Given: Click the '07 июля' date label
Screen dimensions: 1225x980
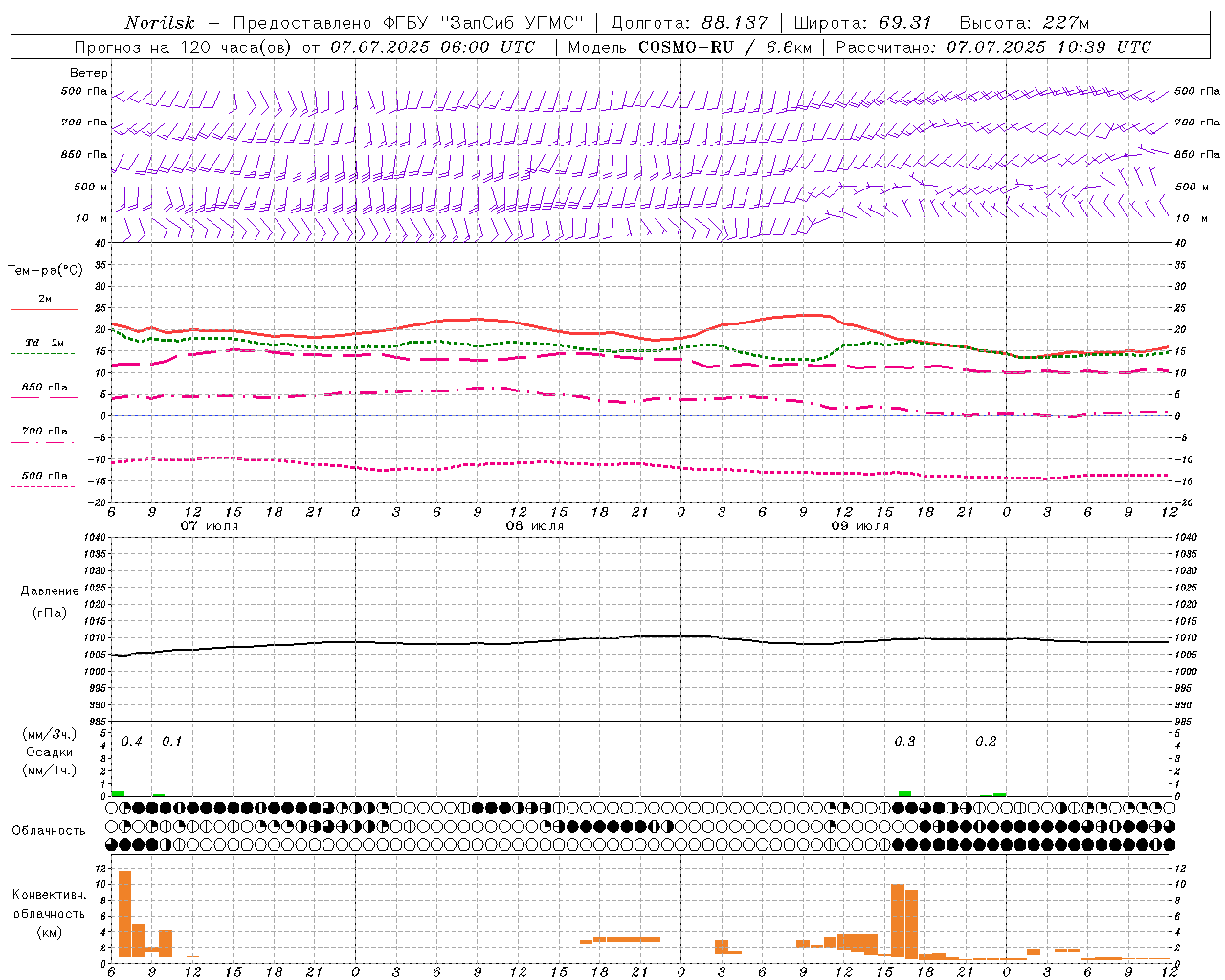Looking at the screenshot, I should tap(210, 526).
